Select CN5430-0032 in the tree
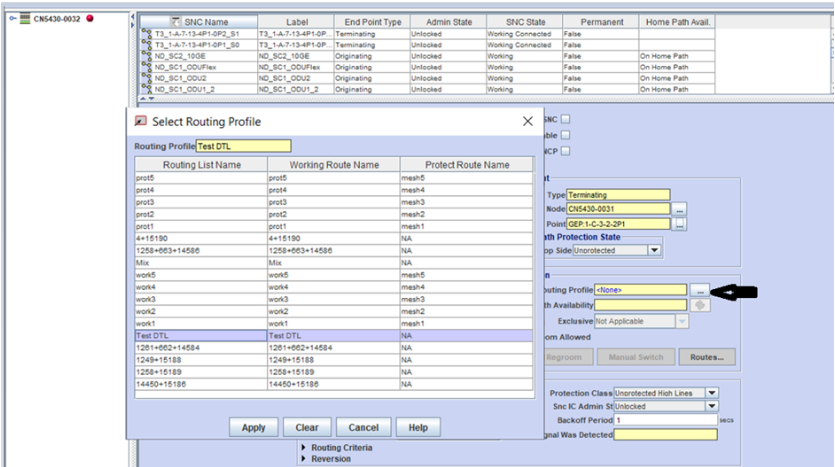 click(x=57, y=19)
